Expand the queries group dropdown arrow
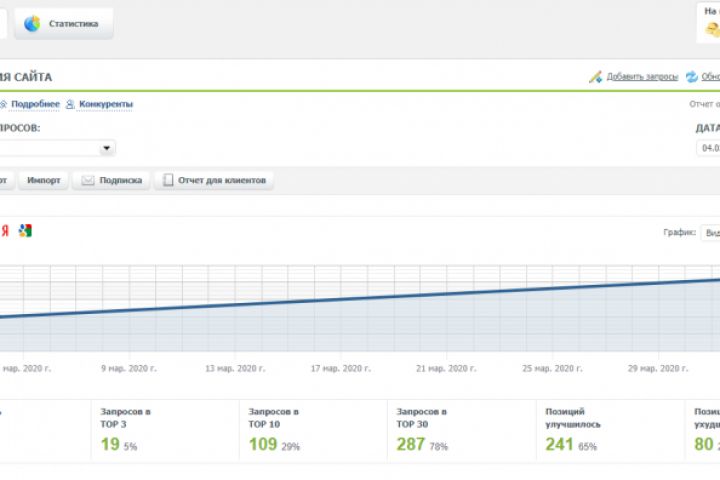This screenshot has width=720, height=480. click(x=107, y=148)
